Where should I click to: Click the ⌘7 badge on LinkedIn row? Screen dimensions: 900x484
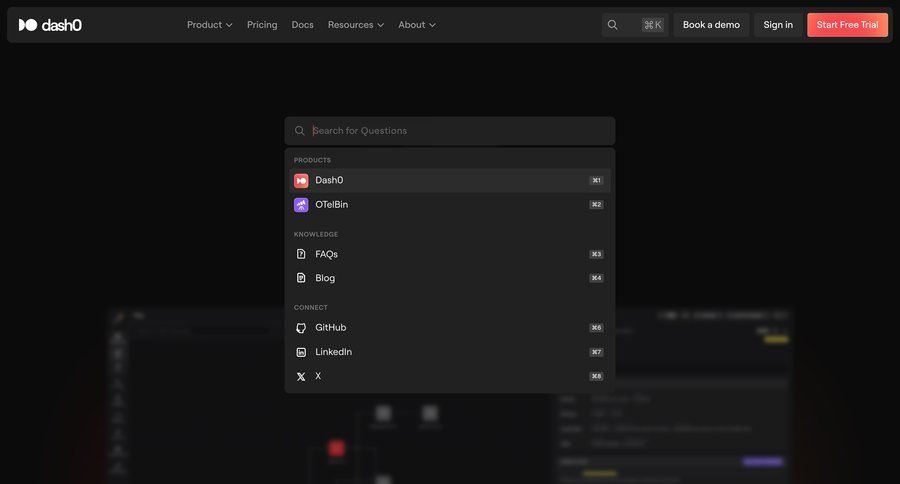pyautogui.click(x=596, y=352)
